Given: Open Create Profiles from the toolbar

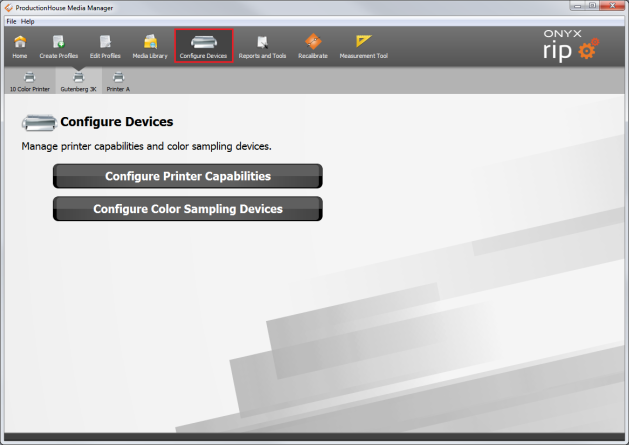Looking at the screenshot, I should [x=59, y=46].
